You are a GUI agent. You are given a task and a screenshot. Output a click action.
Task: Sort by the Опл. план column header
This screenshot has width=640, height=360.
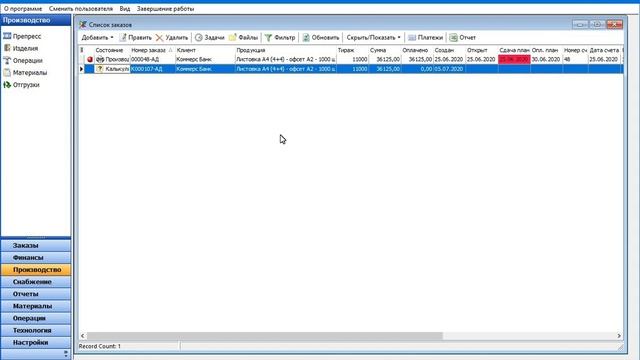point(547,50)
